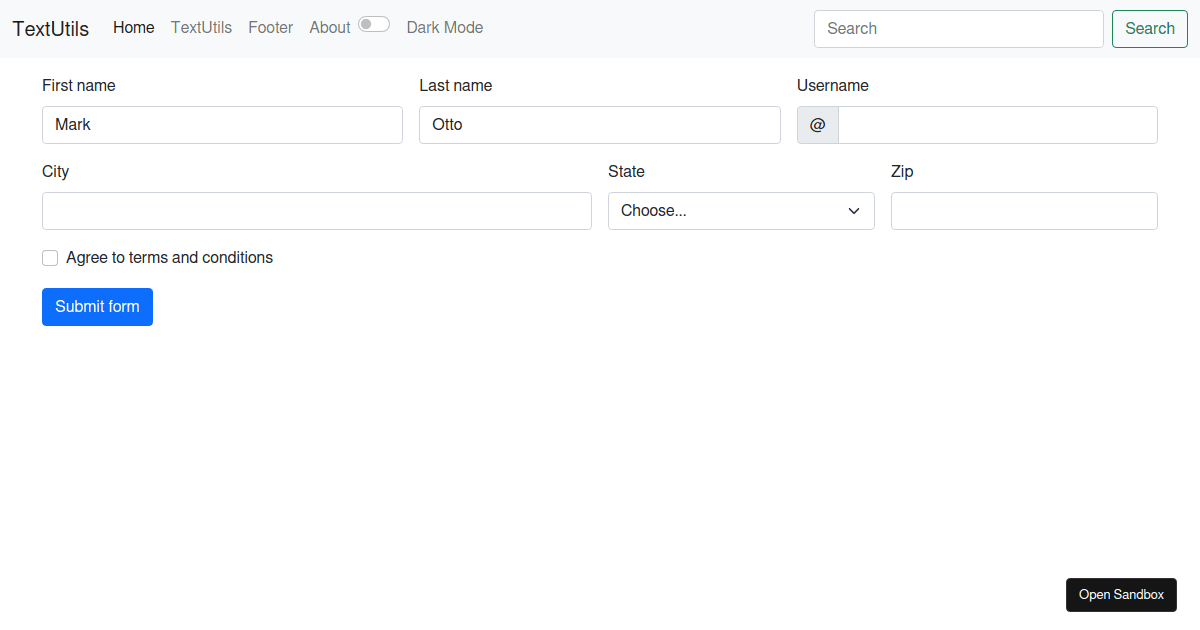Click the Username input next to @
Screen dimensions: 1200x630
997,124
